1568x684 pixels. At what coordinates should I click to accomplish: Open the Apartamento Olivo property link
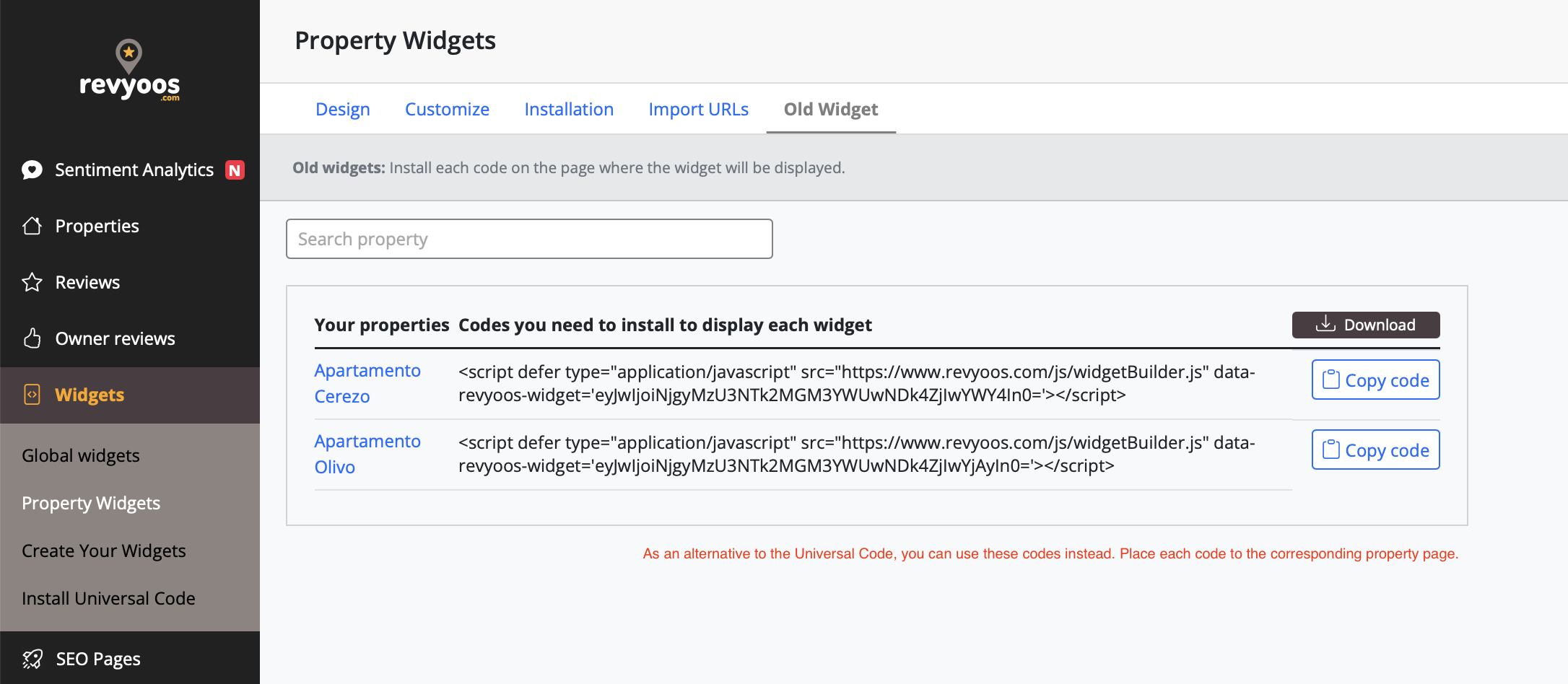pyautogui.click(x=367, y=454)
